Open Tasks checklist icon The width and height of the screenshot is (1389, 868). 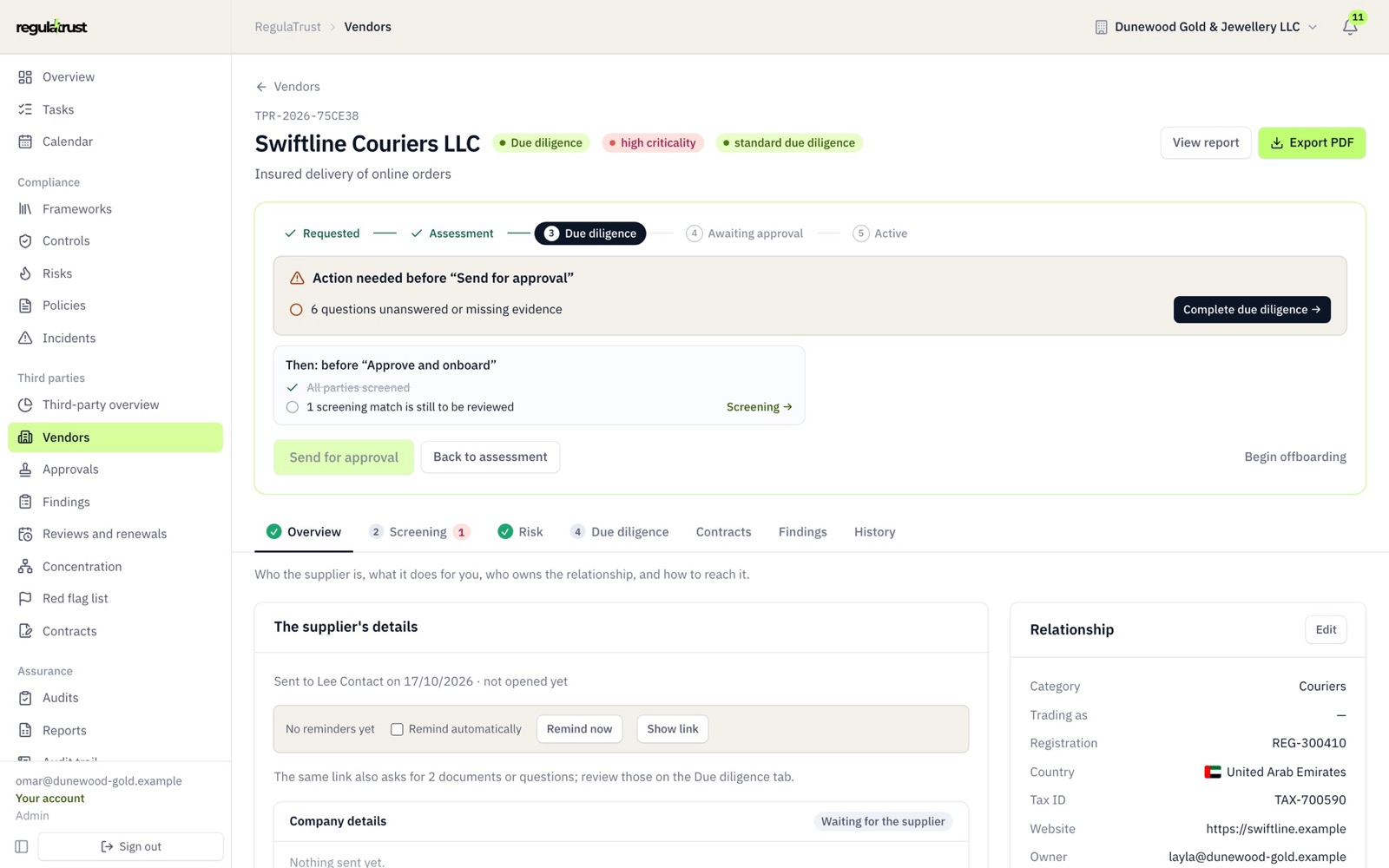25,109
